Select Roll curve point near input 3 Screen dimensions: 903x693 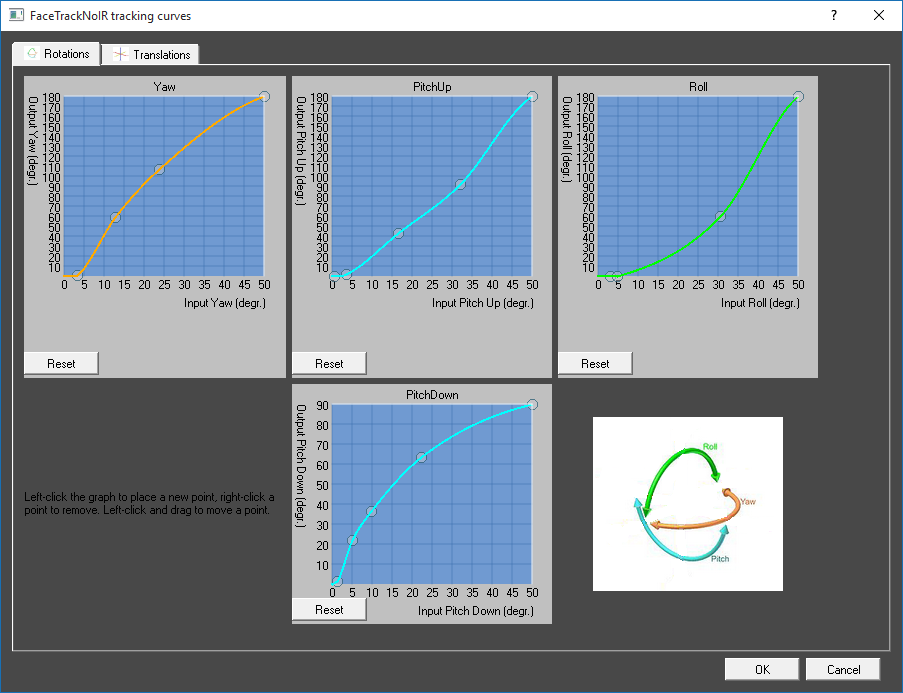[x=610, y=276]
